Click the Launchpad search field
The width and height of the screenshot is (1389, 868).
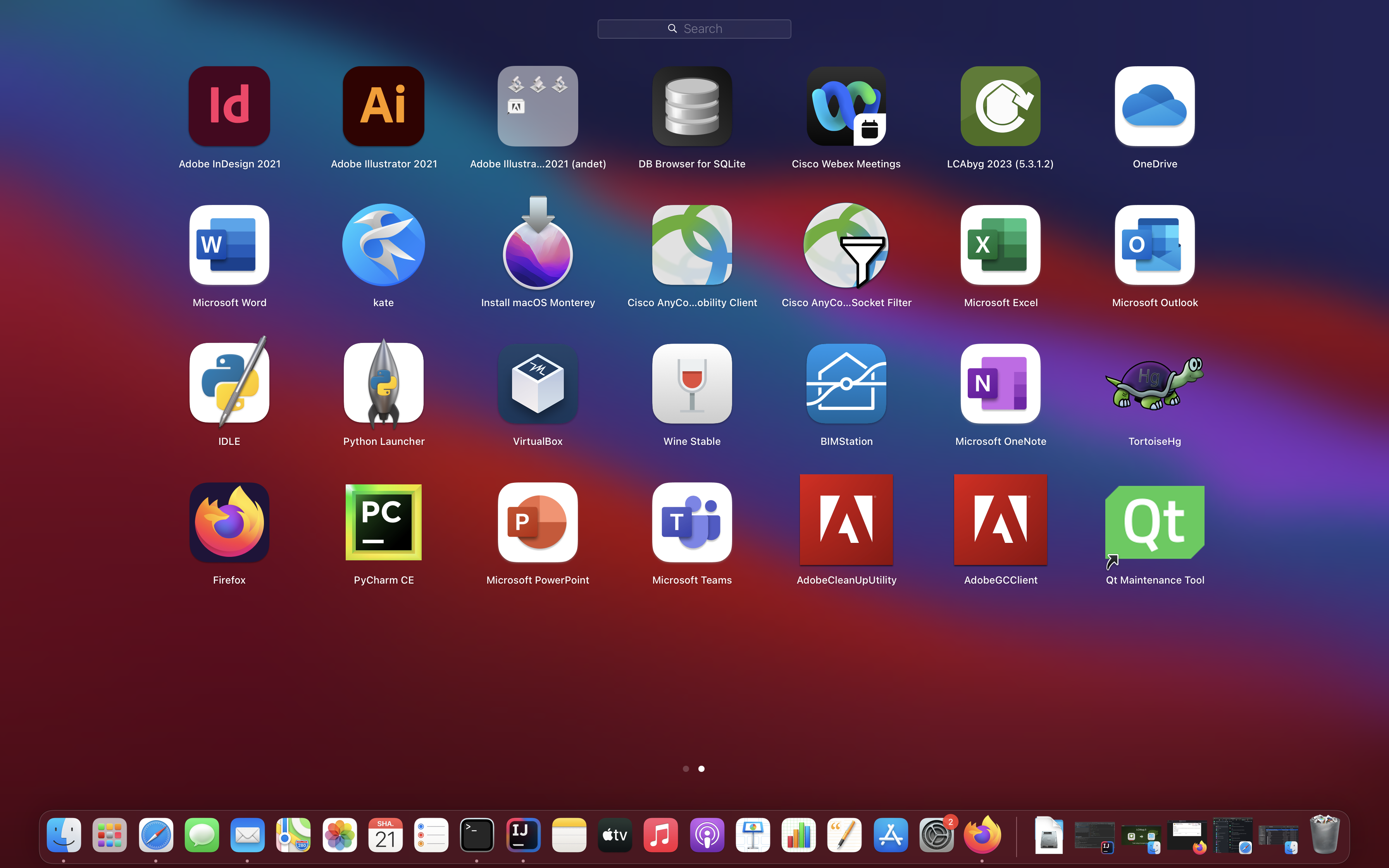pos(694,29)
